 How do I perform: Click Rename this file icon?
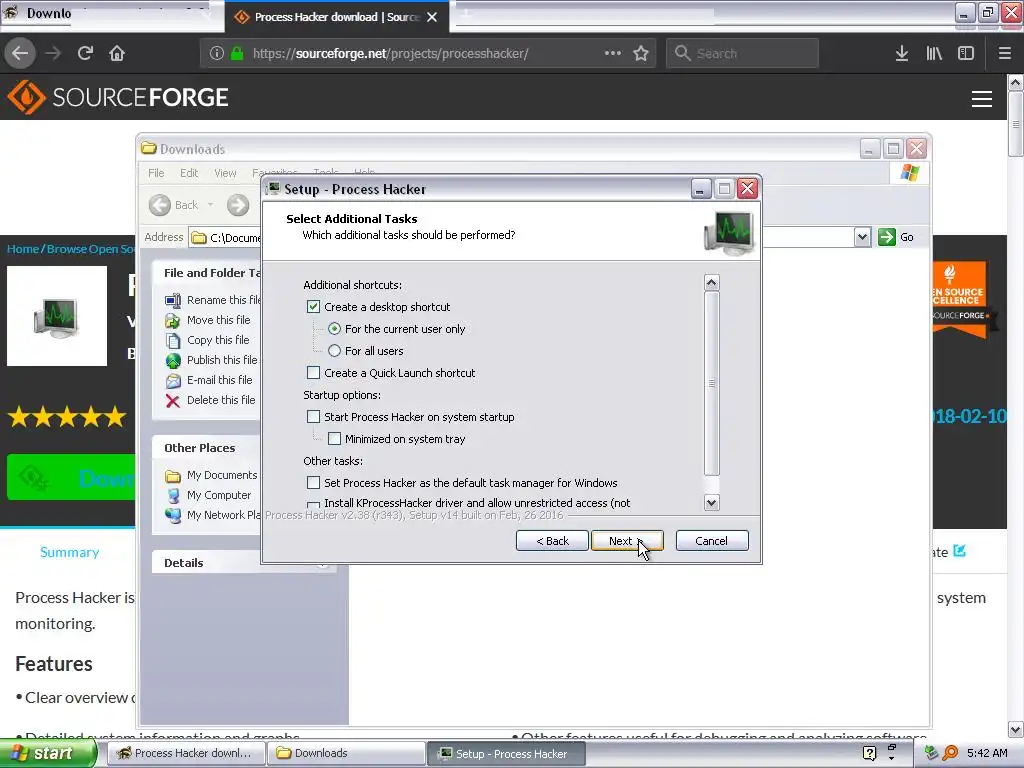[172, 300]
